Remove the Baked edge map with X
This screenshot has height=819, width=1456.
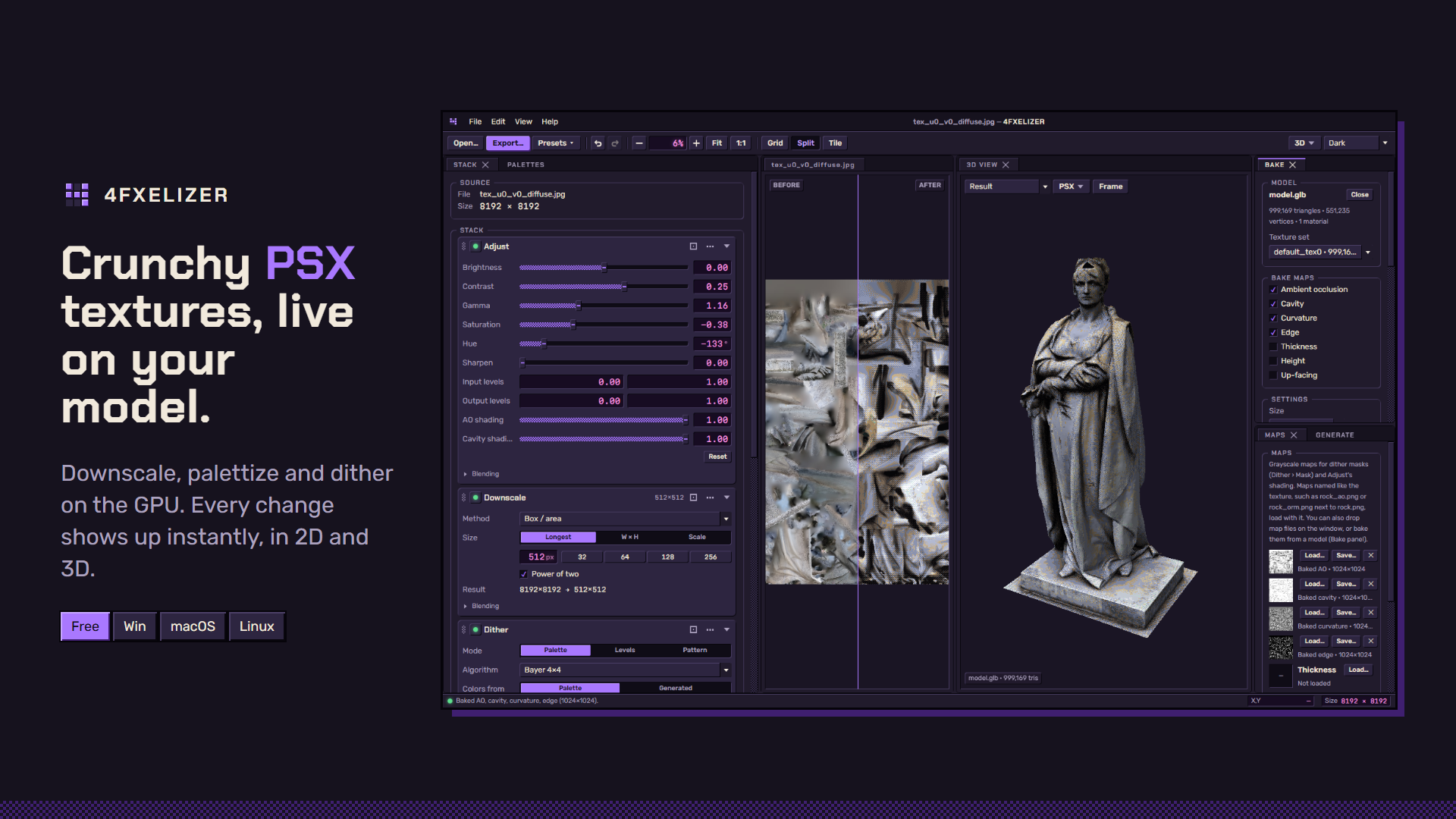pyautogui.click(x=1370, y=641)
